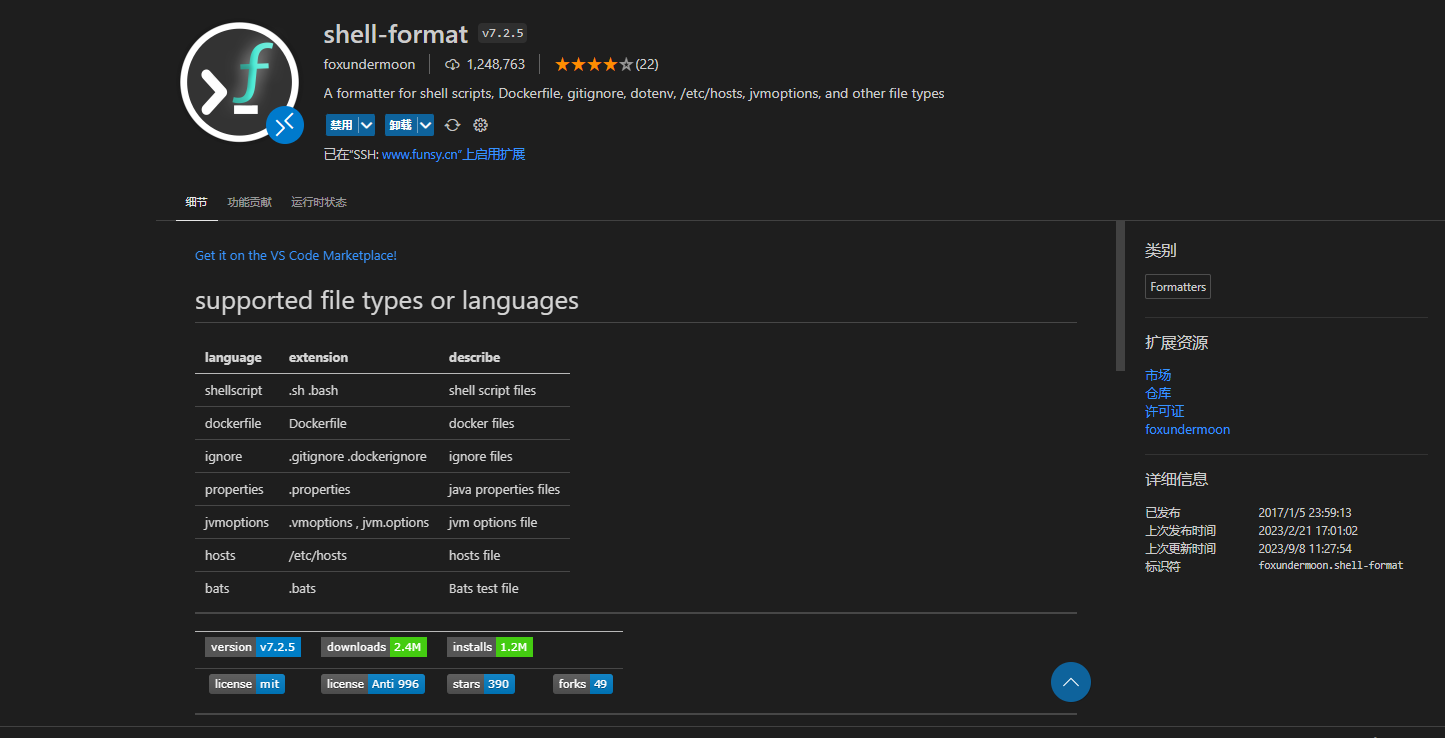Click last release time 2023/2/21 17:01:02
The image size is (1445, 738).
point(1308,530)
